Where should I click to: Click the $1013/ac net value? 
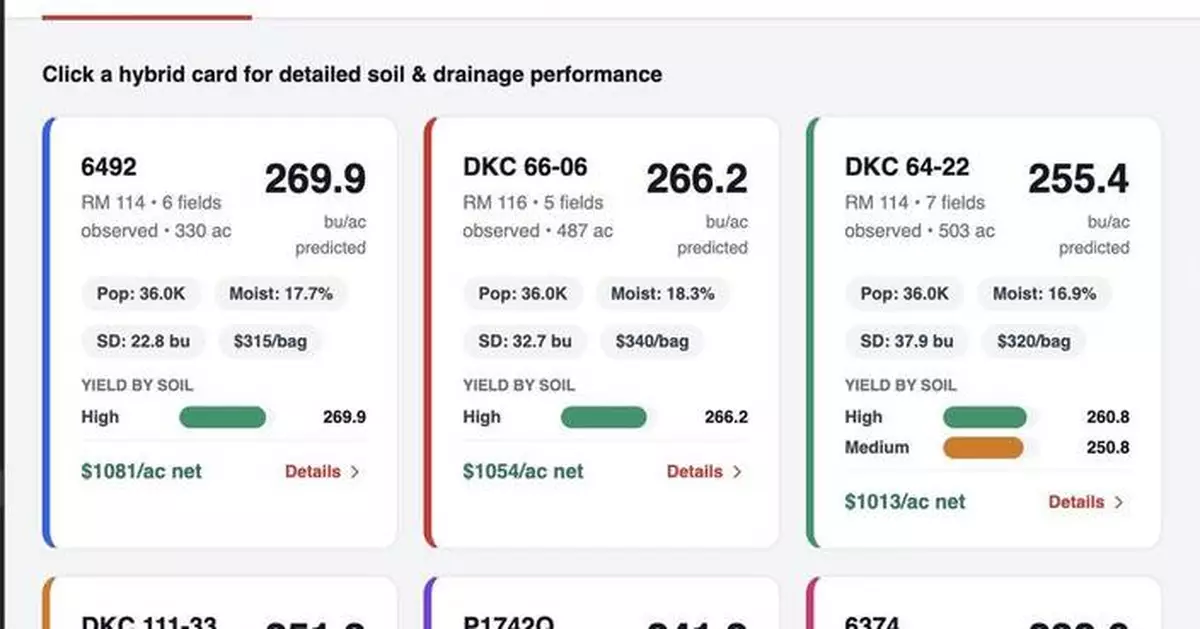[905, 502]
